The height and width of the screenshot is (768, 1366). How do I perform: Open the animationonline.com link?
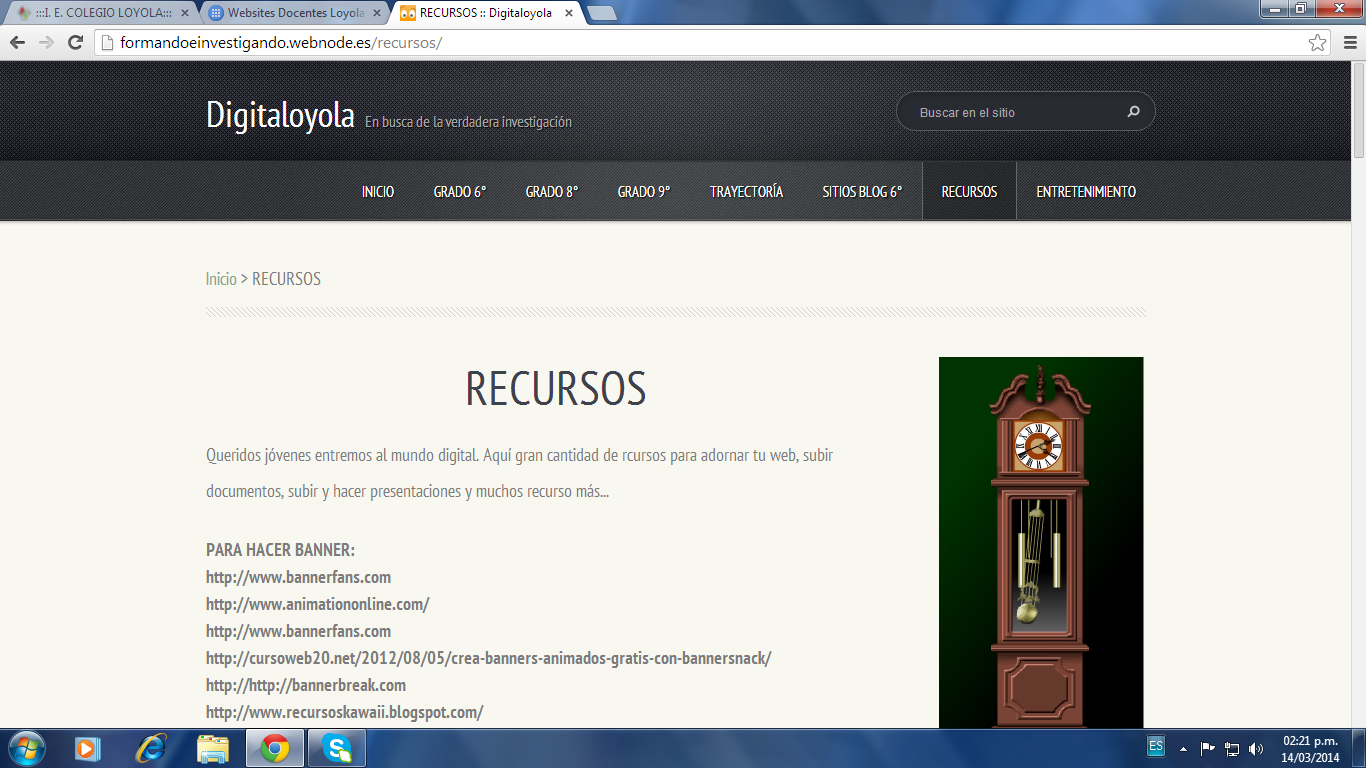317,604
